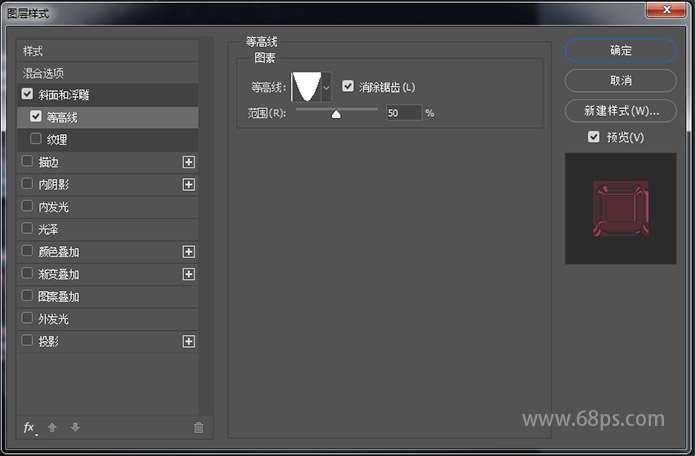Enable the 外发光 outer glow checkbox
Screen dimensions: 695x456
point(27,318)
